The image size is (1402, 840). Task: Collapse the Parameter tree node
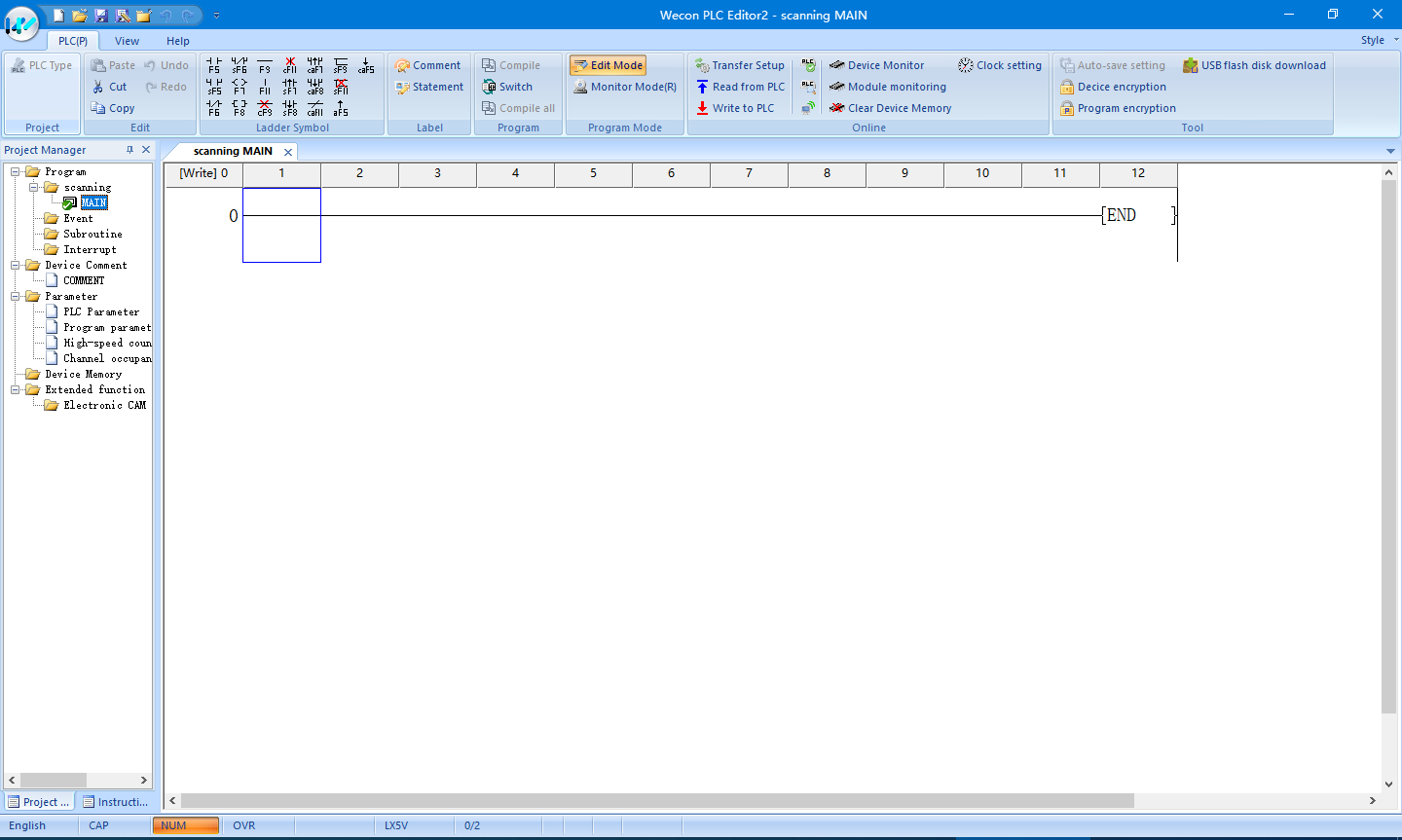coord(16,296)
